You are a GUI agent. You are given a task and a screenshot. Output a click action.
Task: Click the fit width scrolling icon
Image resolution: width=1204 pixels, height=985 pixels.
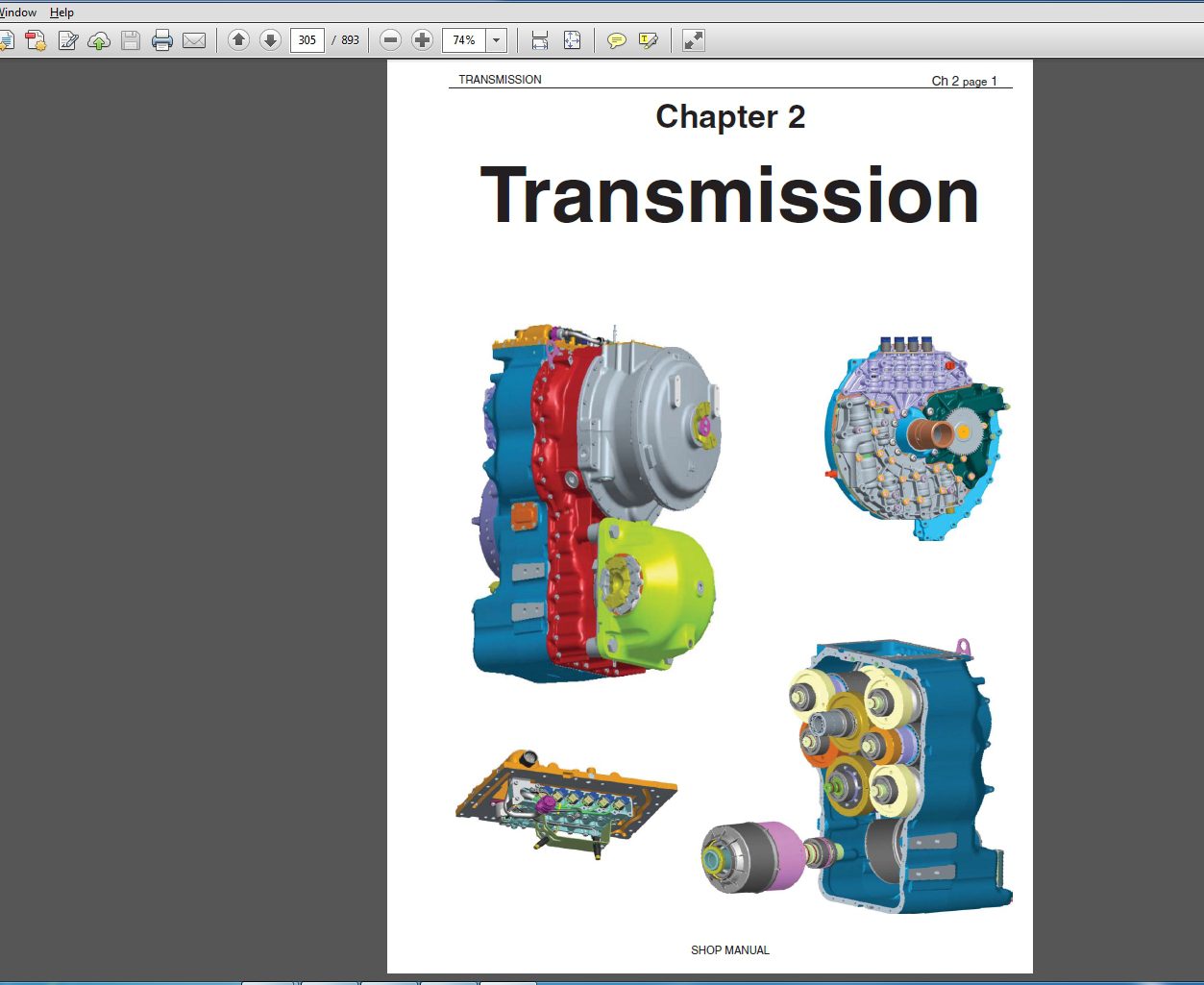pos(540,40)
